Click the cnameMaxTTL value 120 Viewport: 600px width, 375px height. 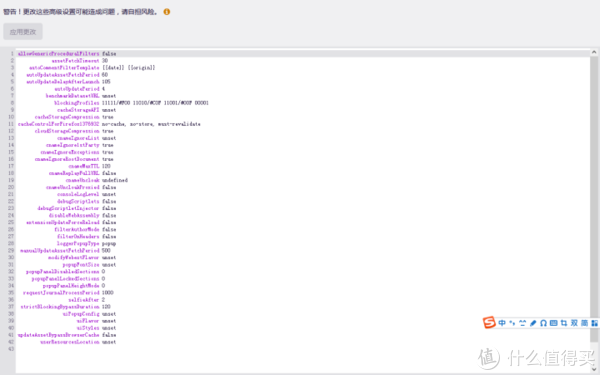(106, 166)
